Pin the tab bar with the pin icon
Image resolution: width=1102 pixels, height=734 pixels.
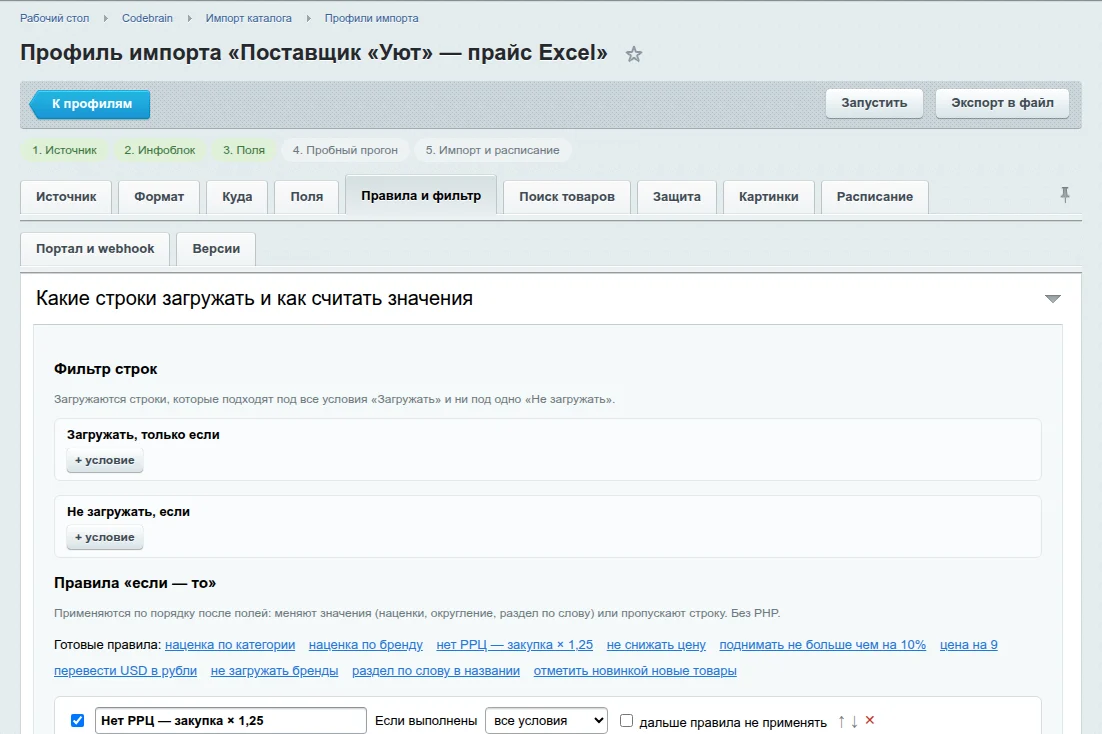coord(1065,195)
